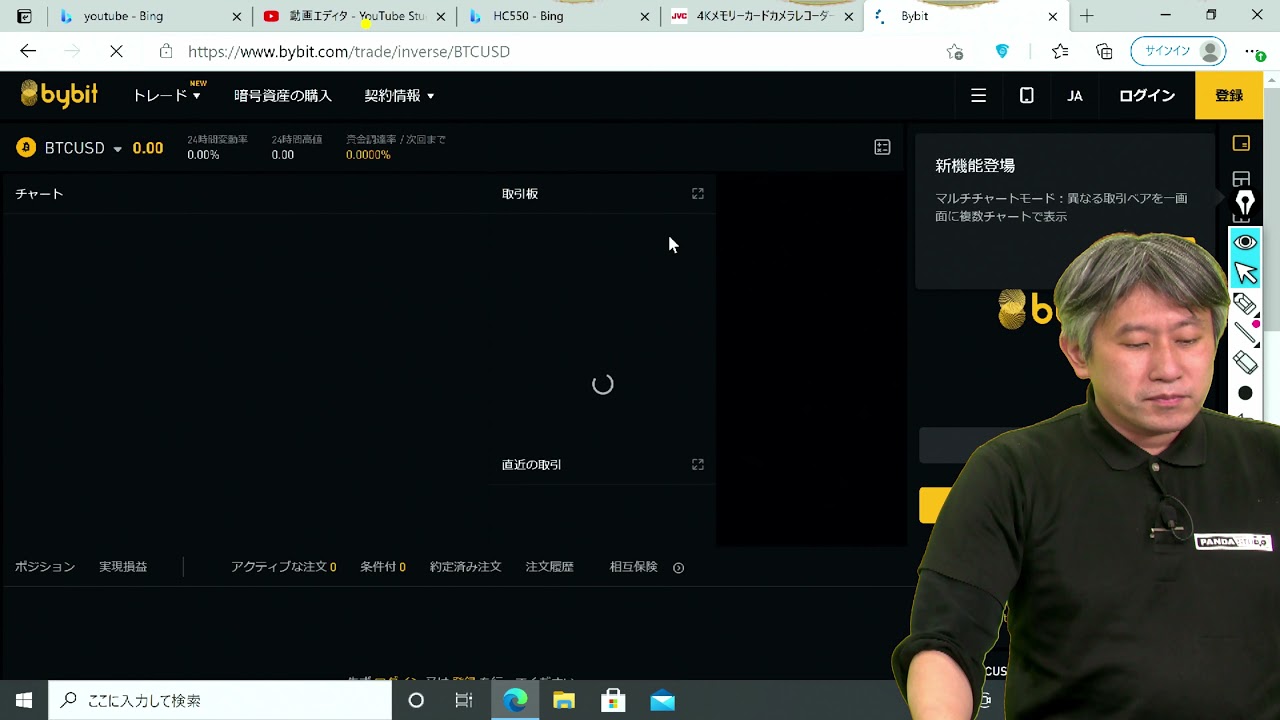
Task: Click the サインイン profile button
Action: click(x=1178, y=51)
